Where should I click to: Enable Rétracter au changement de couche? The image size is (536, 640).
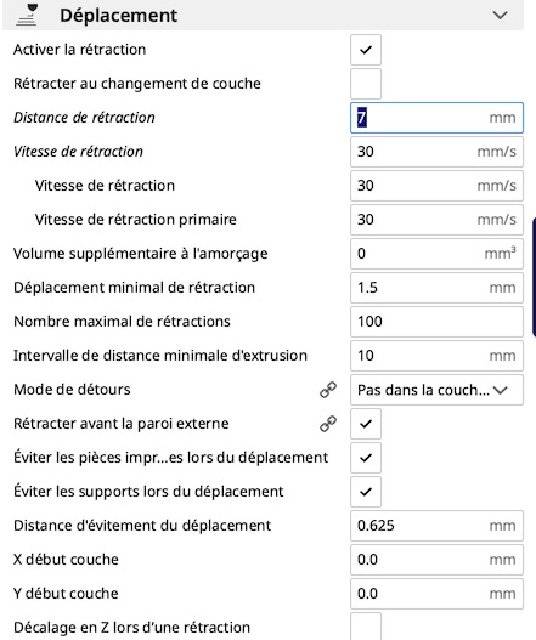(x=366, y=84)
